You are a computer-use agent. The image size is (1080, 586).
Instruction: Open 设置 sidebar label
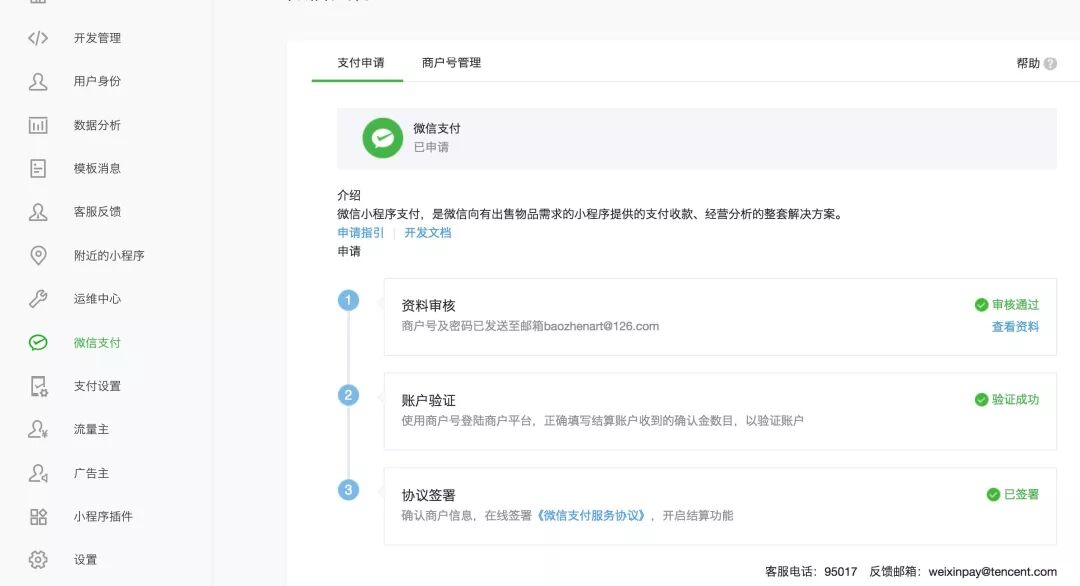click(x=85, y=560)
